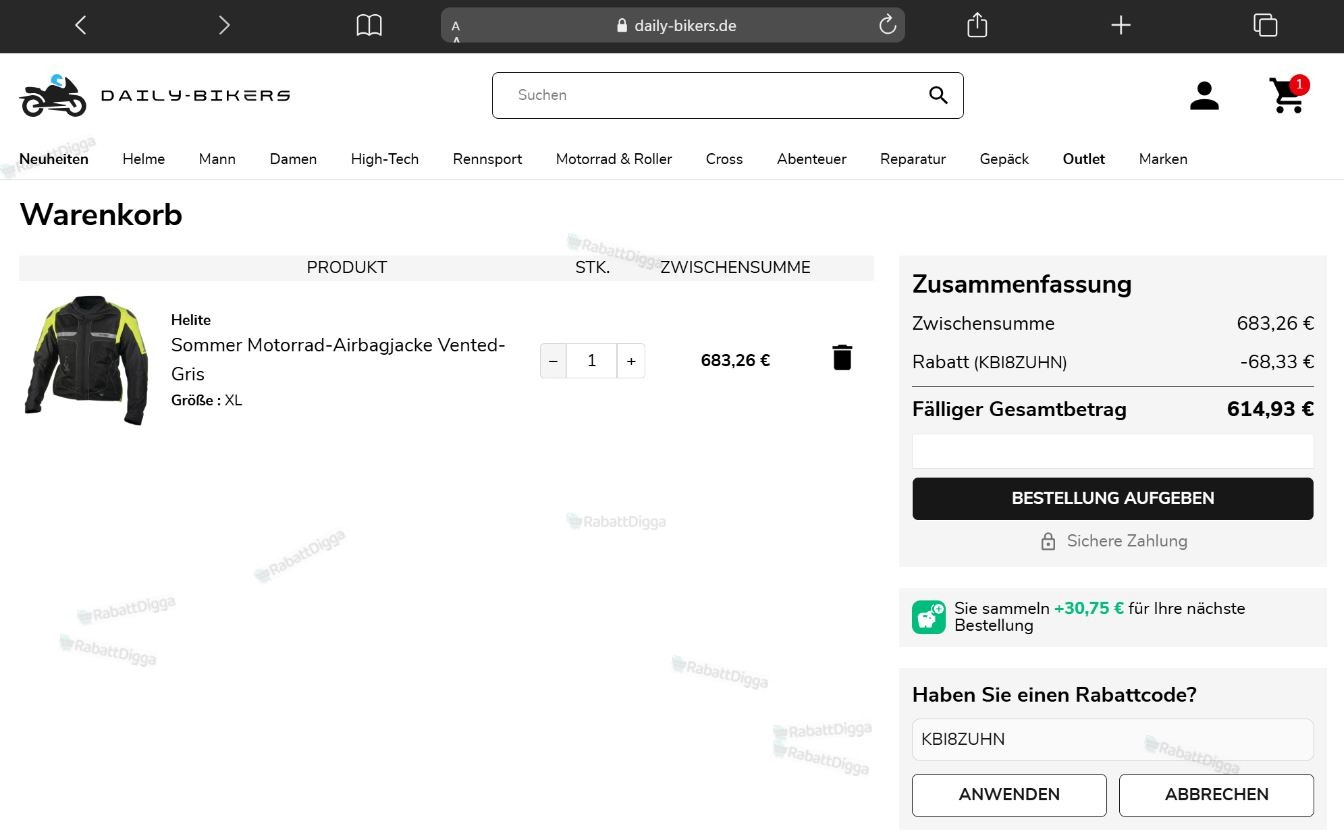Viewport: 1344px width, 839px height.
Task: Open the High-Tech category
Action: 385,159
